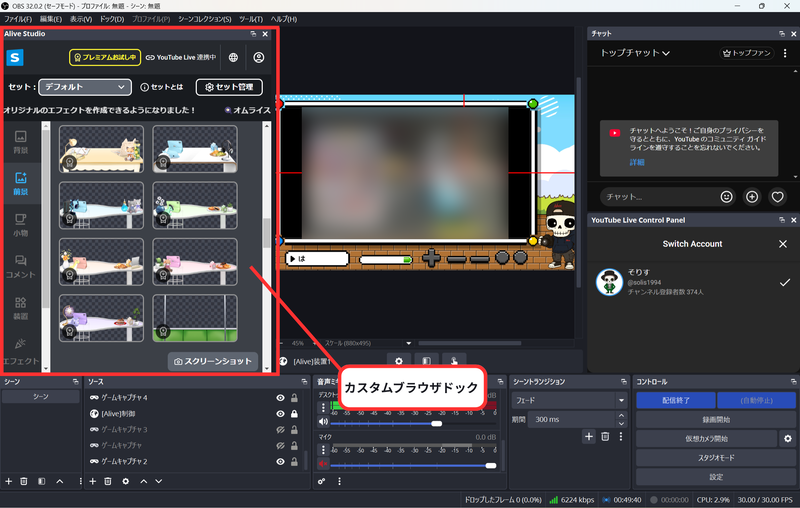
Task: Open filters icon in the source toolbar
Action: (427, 361)
